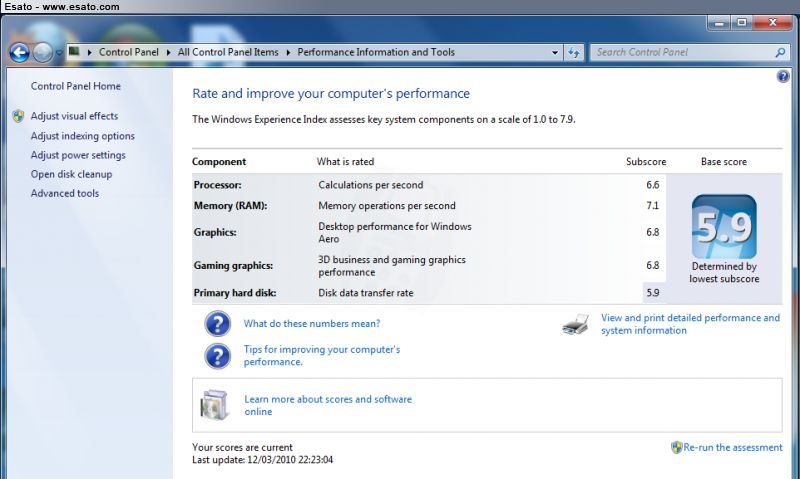Open Adjust visual effects
The image size is (800, 479).
coord(74,116)
